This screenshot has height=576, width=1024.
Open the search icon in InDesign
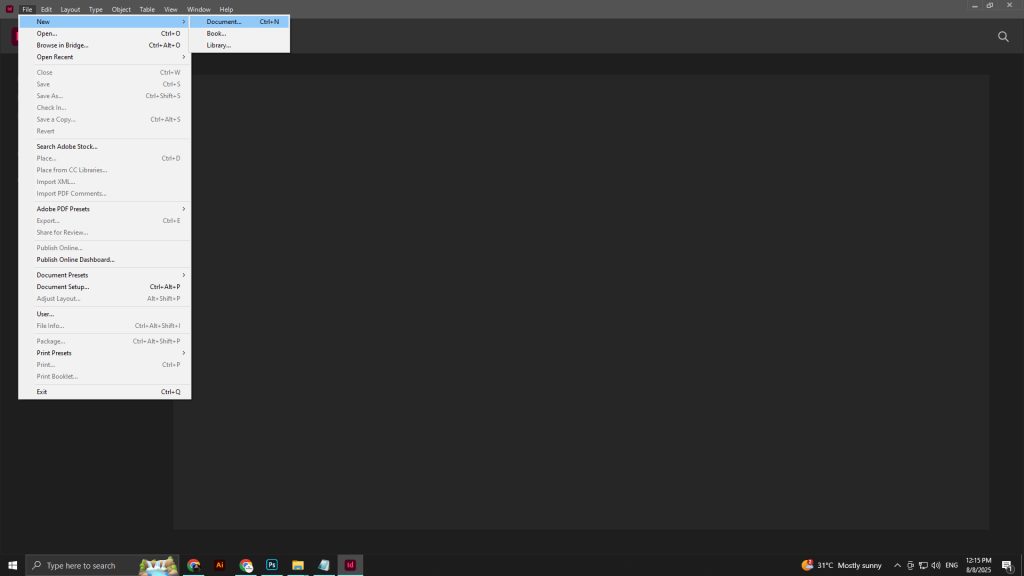pyautogui.click(x=1002, y=36)
